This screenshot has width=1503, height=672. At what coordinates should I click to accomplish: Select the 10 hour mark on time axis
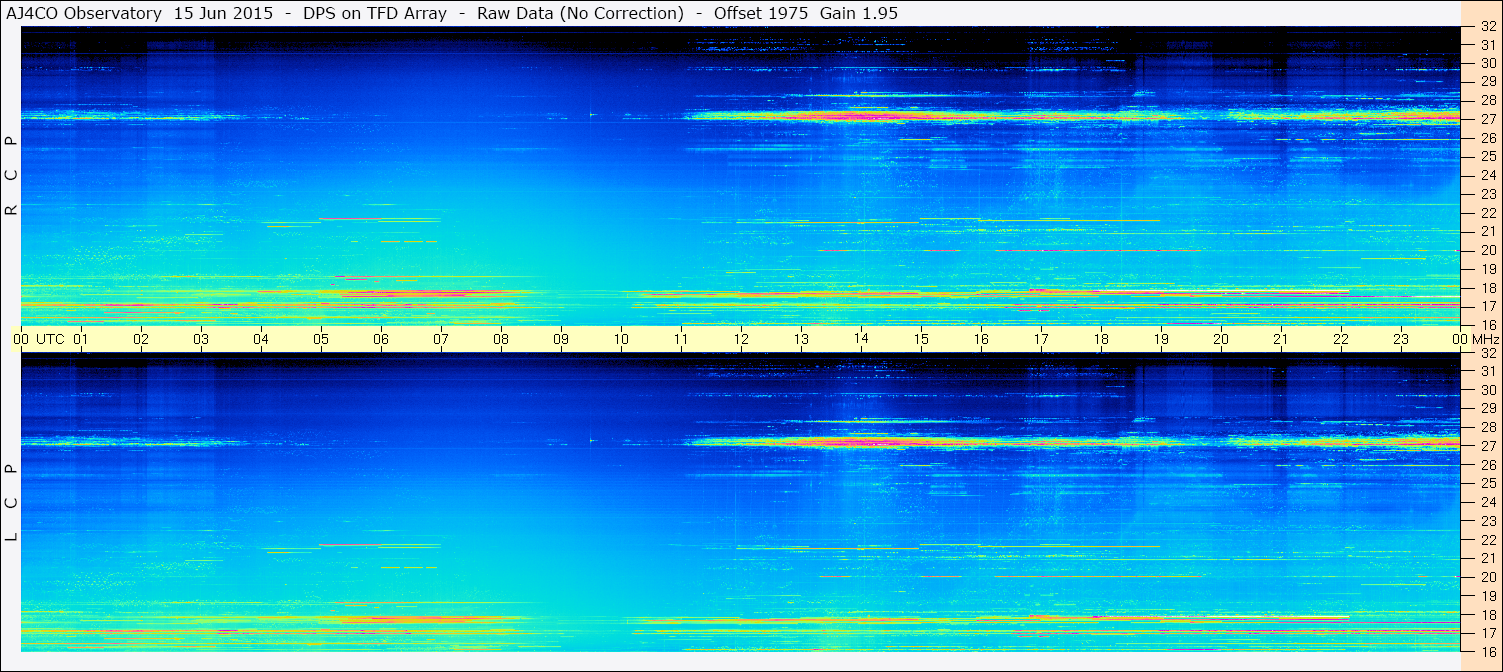coord(621,339)
